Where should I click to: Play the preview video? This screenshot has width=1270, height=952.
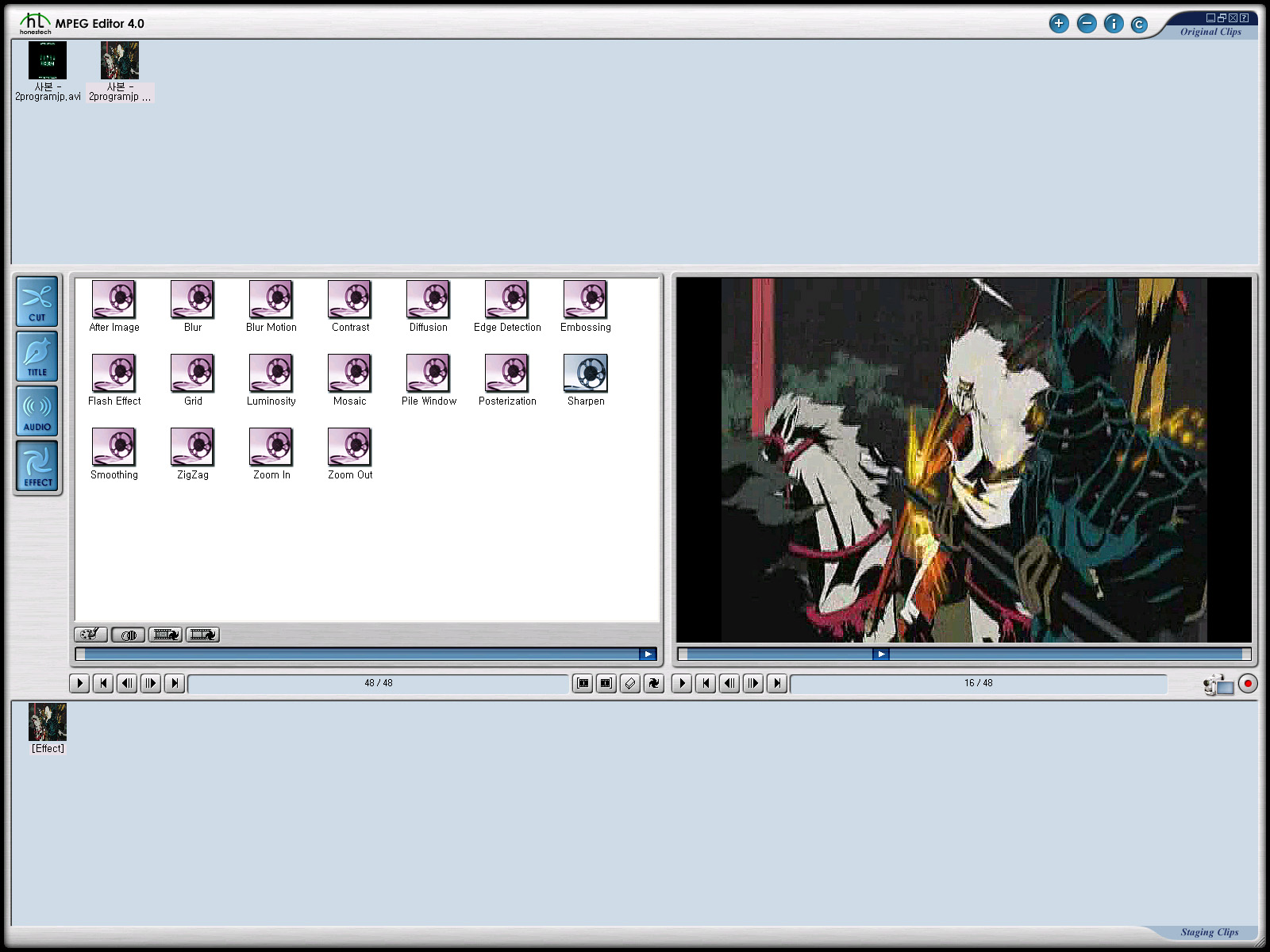(682, 683)
